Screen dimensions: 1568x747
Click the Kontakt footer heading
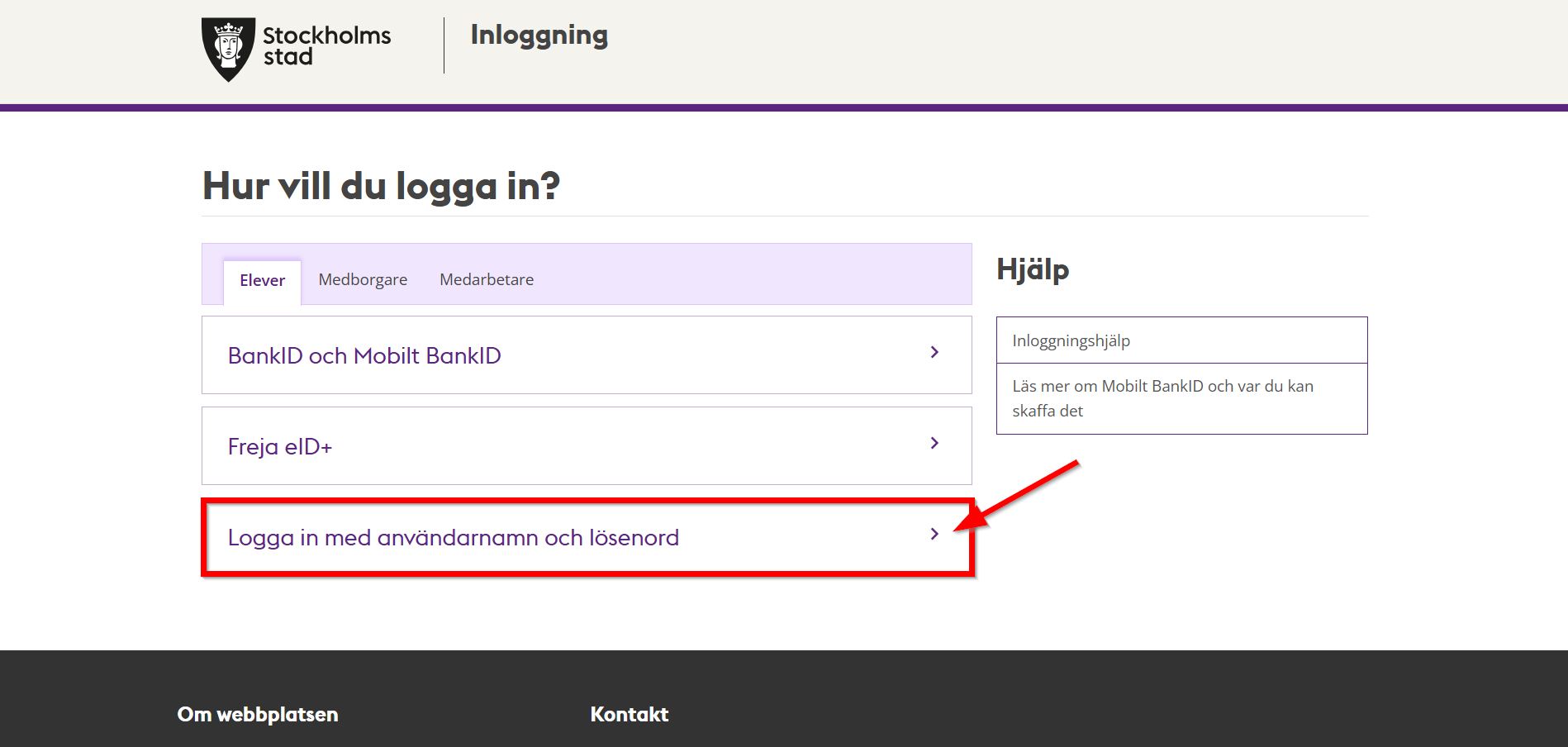629,715
